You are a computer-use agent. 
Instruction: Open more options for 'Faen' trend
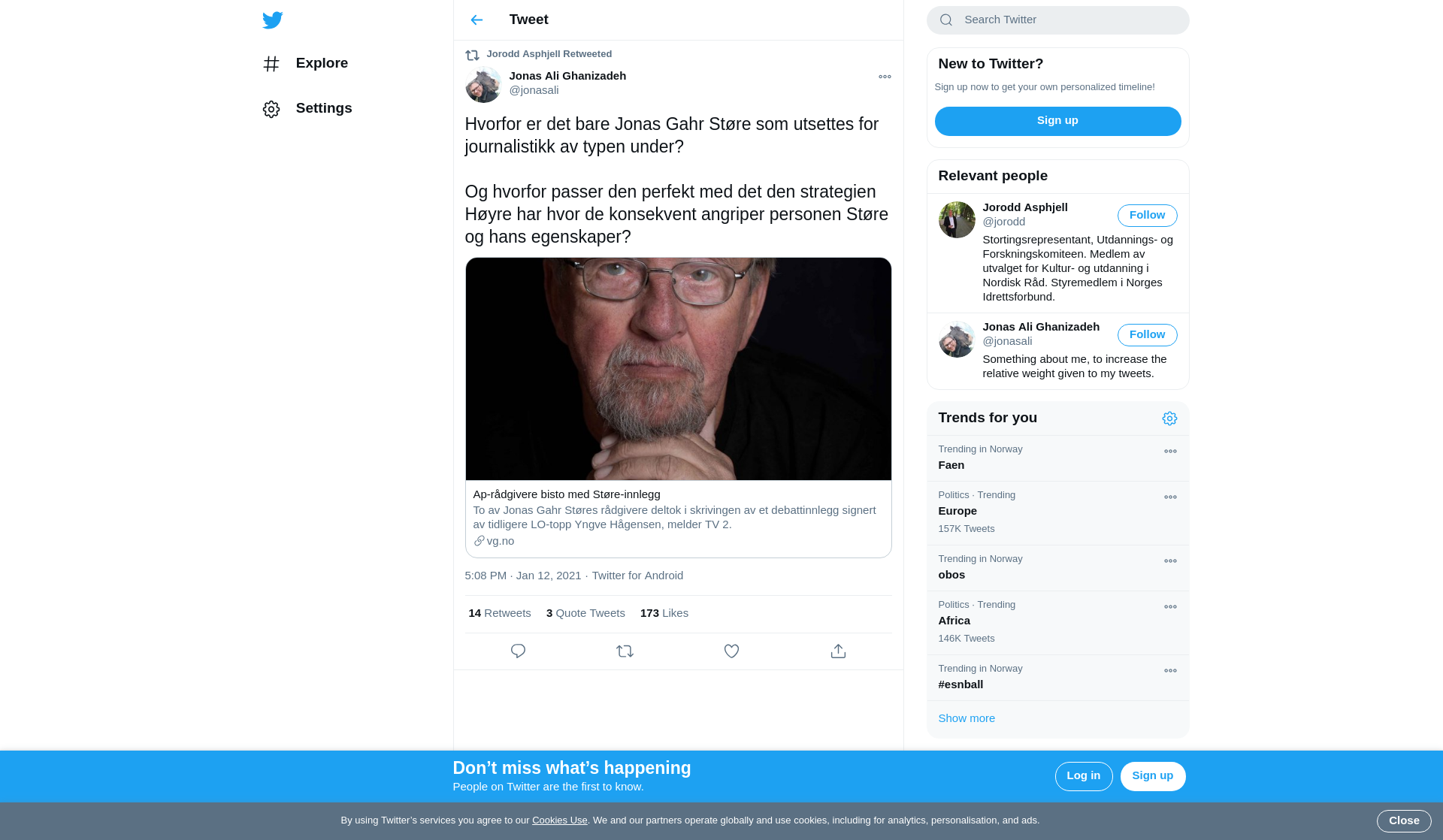pyautogui.click(x=1170, y=452)
